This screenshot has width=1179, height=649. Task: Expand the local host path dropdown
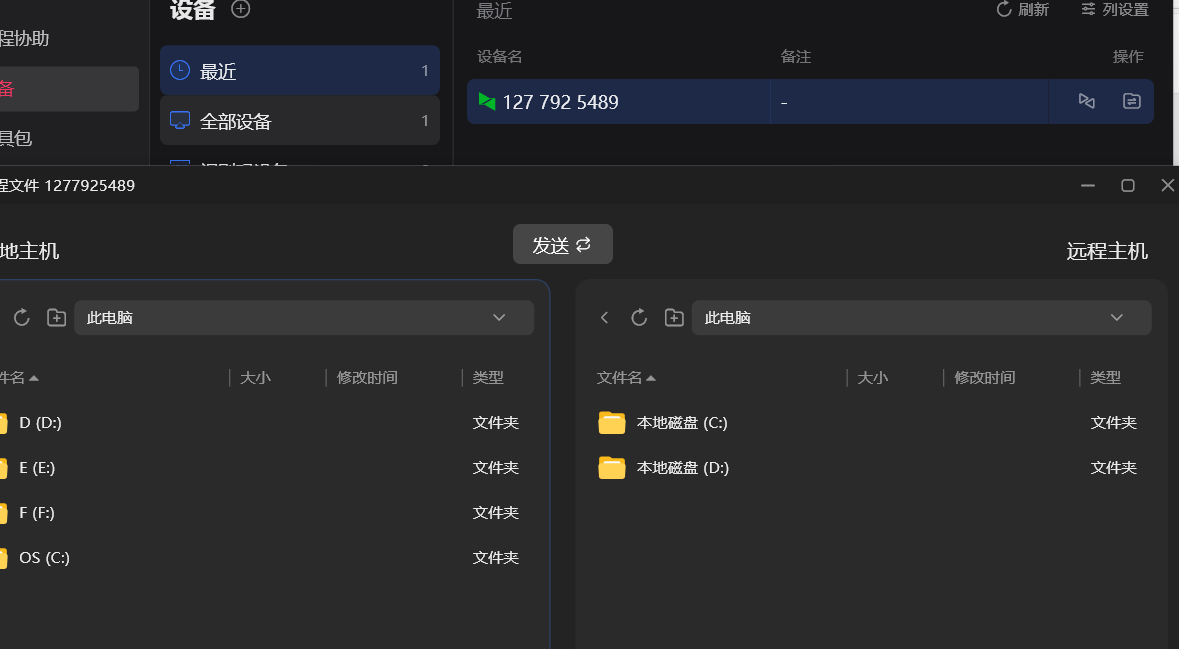pos(499,318)
